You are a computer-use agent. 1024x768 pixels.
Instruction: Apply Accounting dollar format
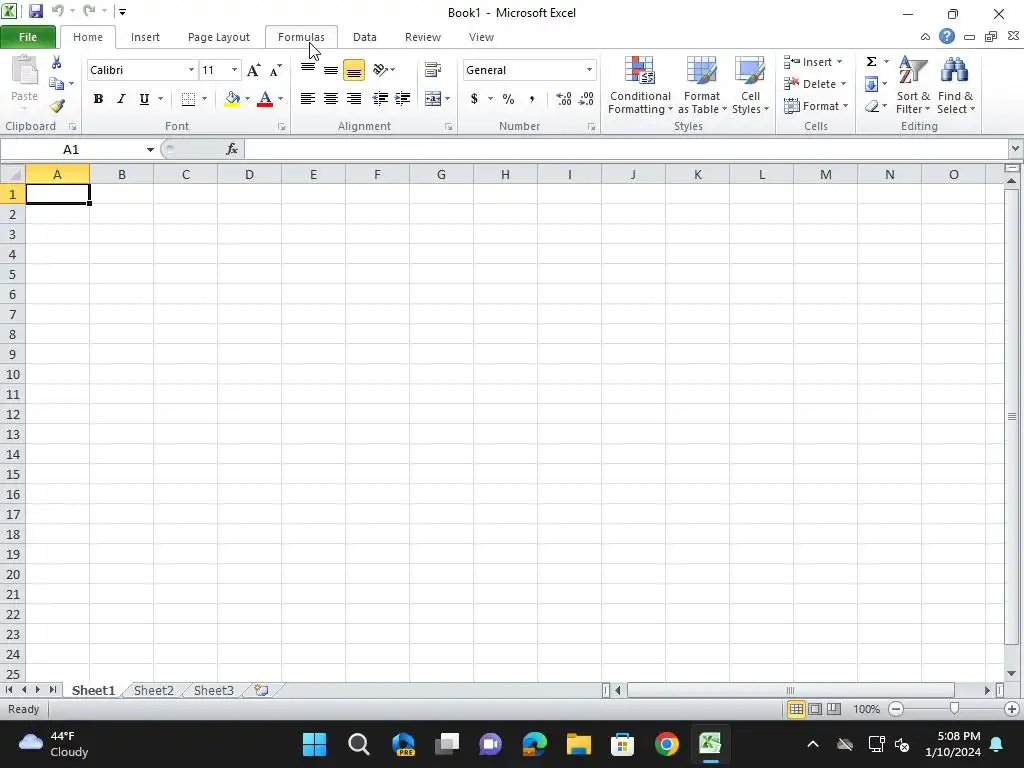(x=474, y=99)
